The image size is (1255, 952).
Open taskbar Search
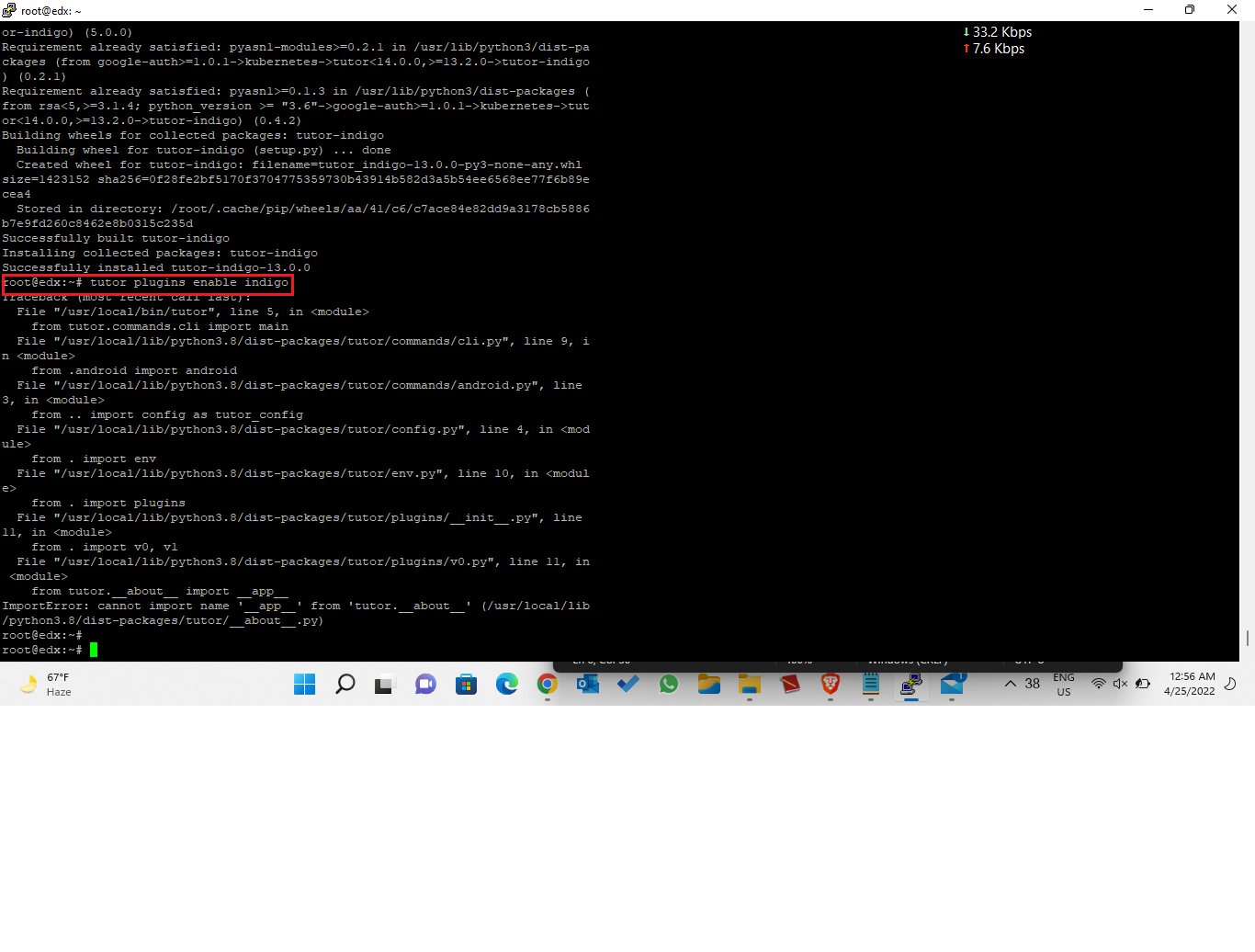(345, 684)
